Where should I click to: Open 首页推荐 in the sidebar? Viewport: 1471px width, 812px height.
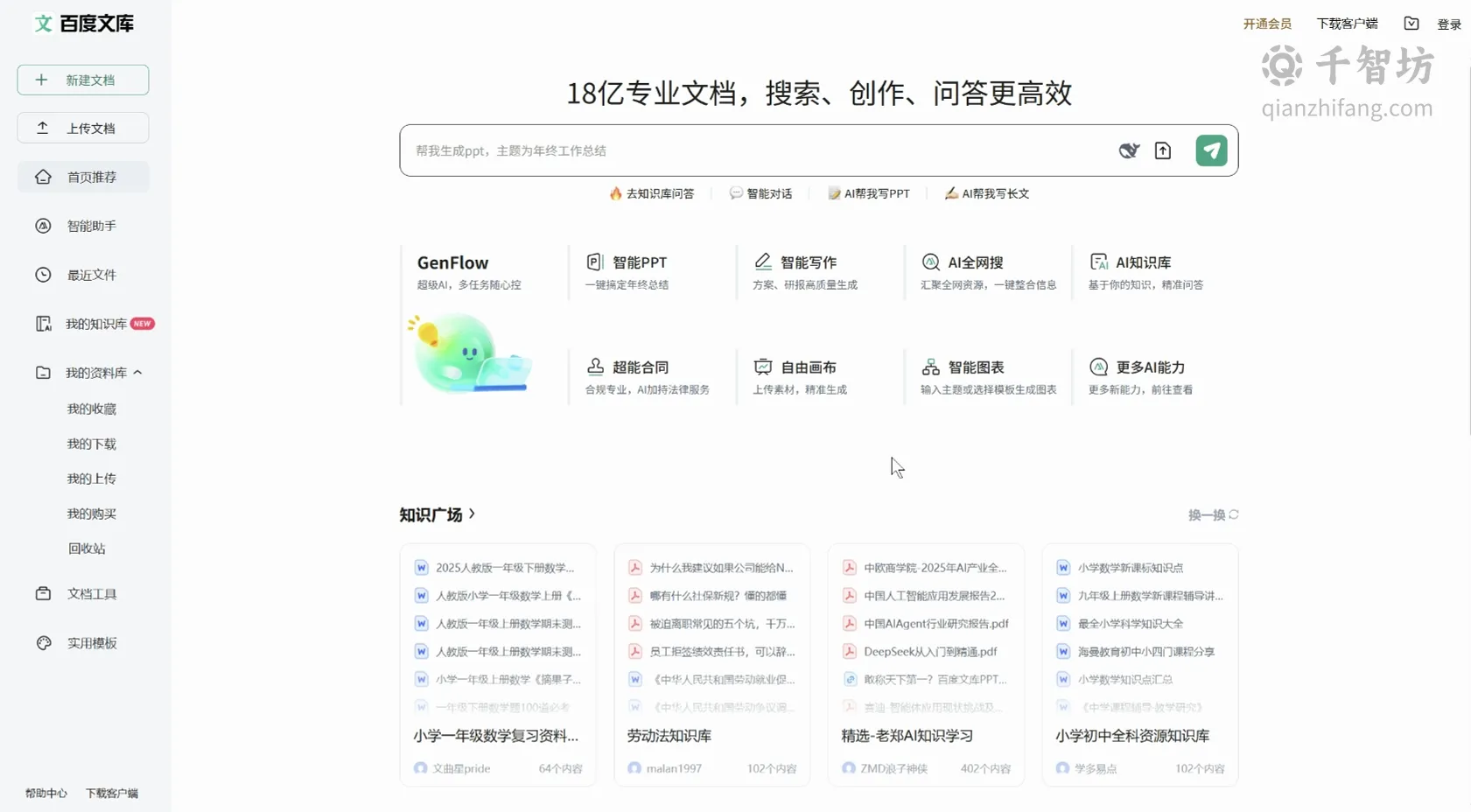tap(83, 177)
